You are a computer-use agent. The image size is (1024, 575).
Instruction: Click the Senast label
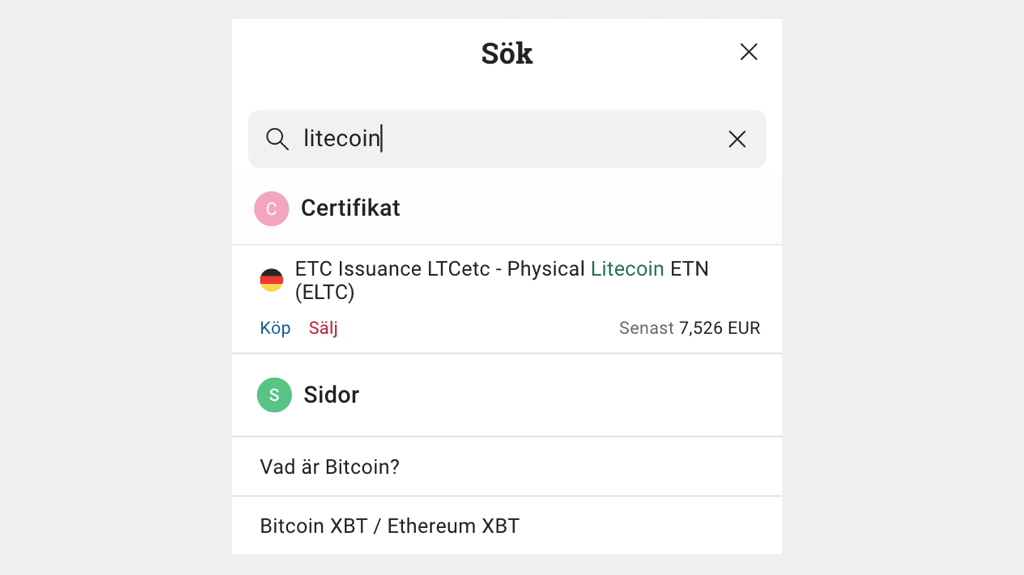[x=646, y=328]
